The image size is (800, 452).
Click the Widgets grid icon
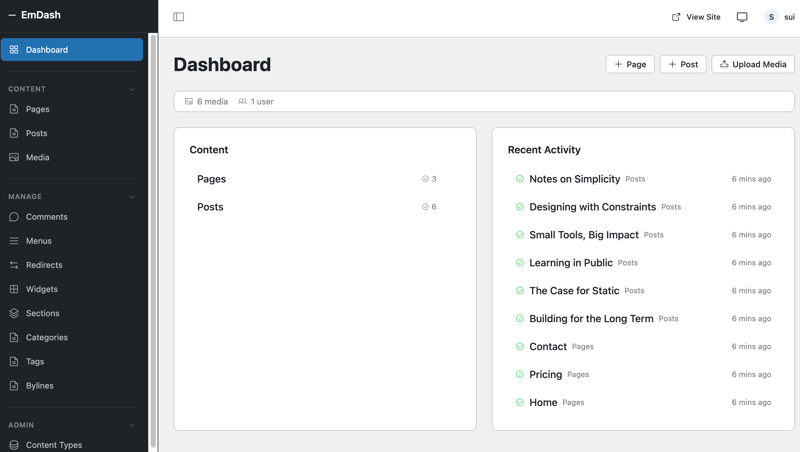14,289
